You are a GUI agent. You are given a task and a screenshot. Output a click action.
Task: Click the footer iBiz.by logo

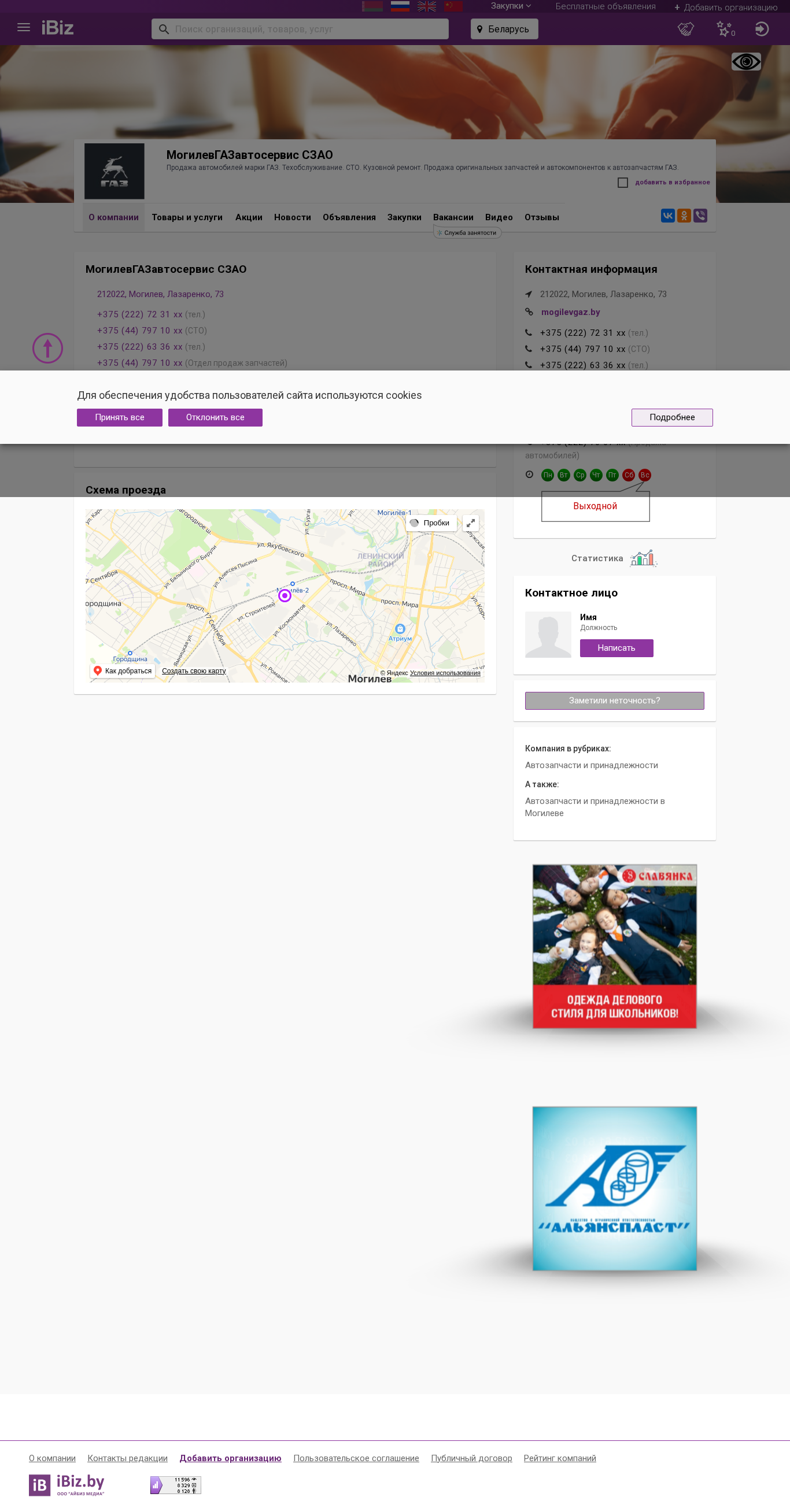67,1485
